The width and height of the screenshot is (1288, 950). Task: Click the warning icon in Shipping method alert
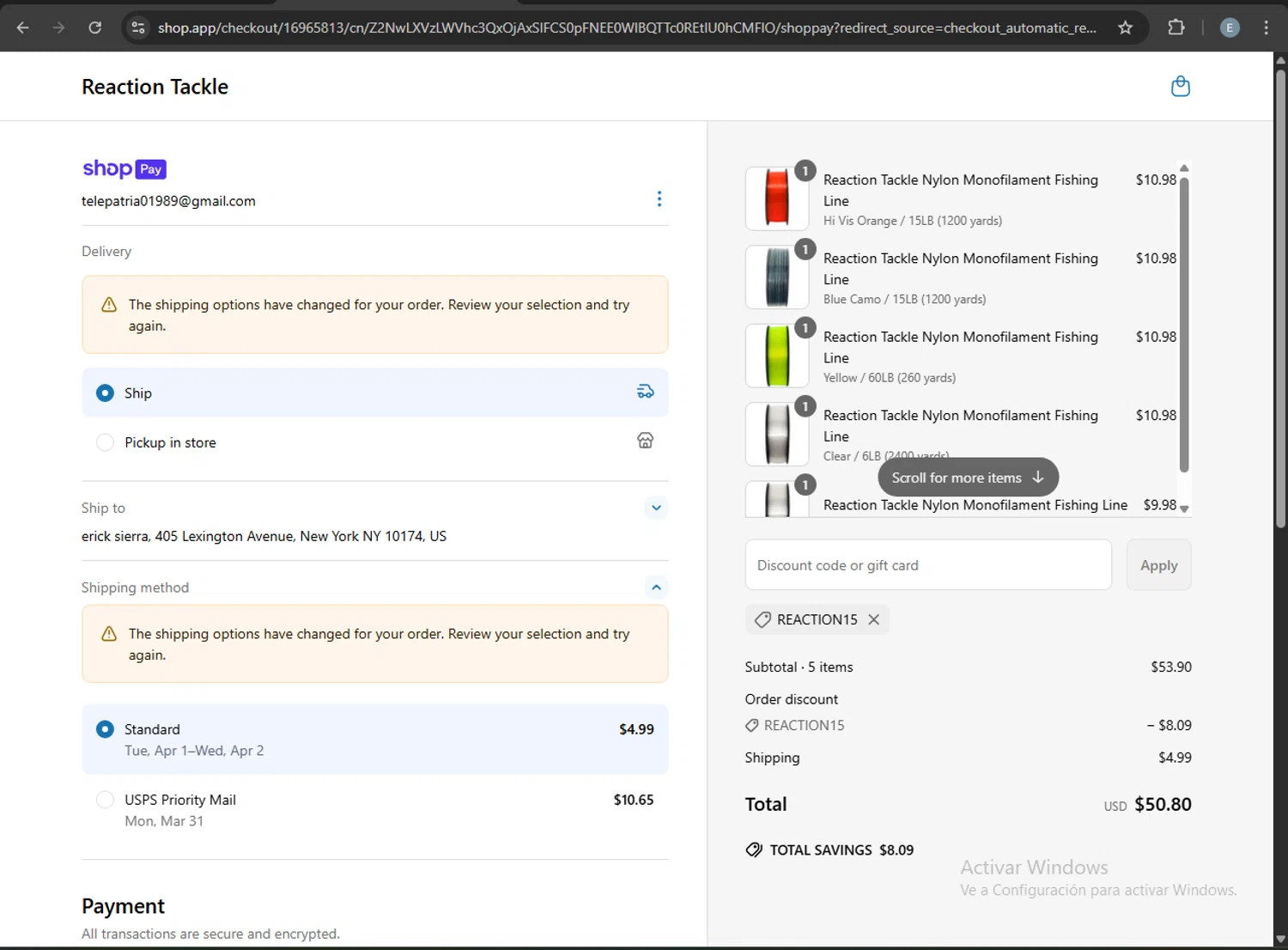pyautogui.click(x=109, y=634)
